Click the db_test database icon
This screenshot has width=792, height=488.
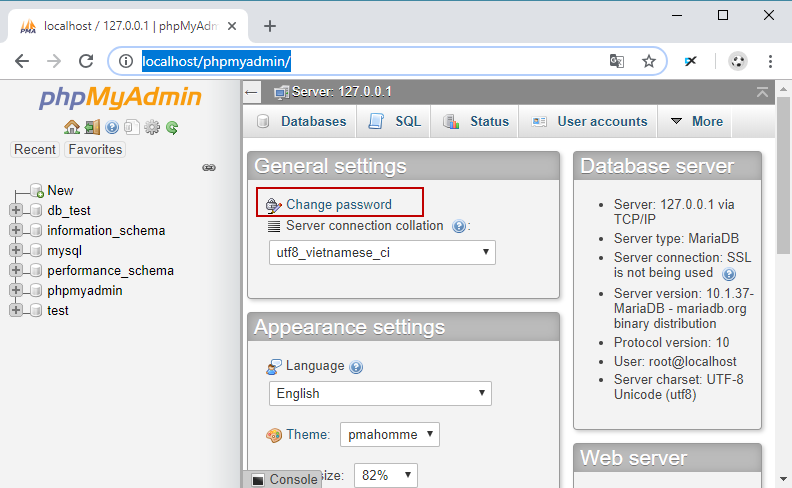[x=36, y=210]
